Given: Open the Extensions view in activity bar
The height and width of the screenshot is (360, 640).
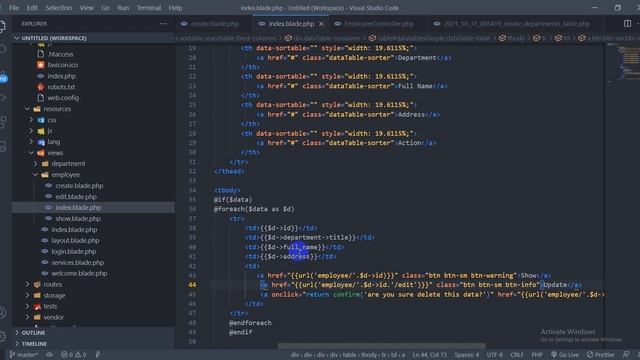Looking at the screenshot, I should 2,122.
